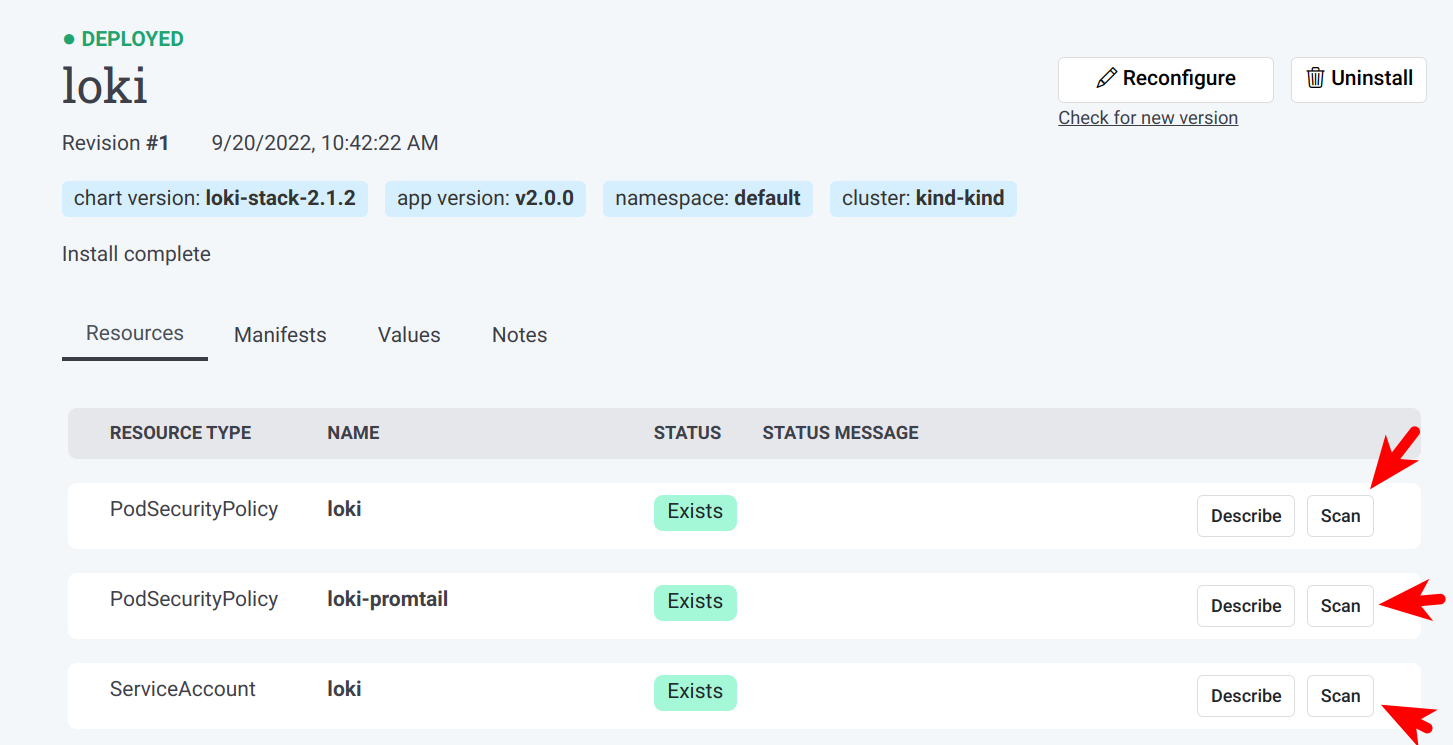1453x745 pixels.
Task: Click the Exists status for loki-promtail
Action: click(695, 602)
